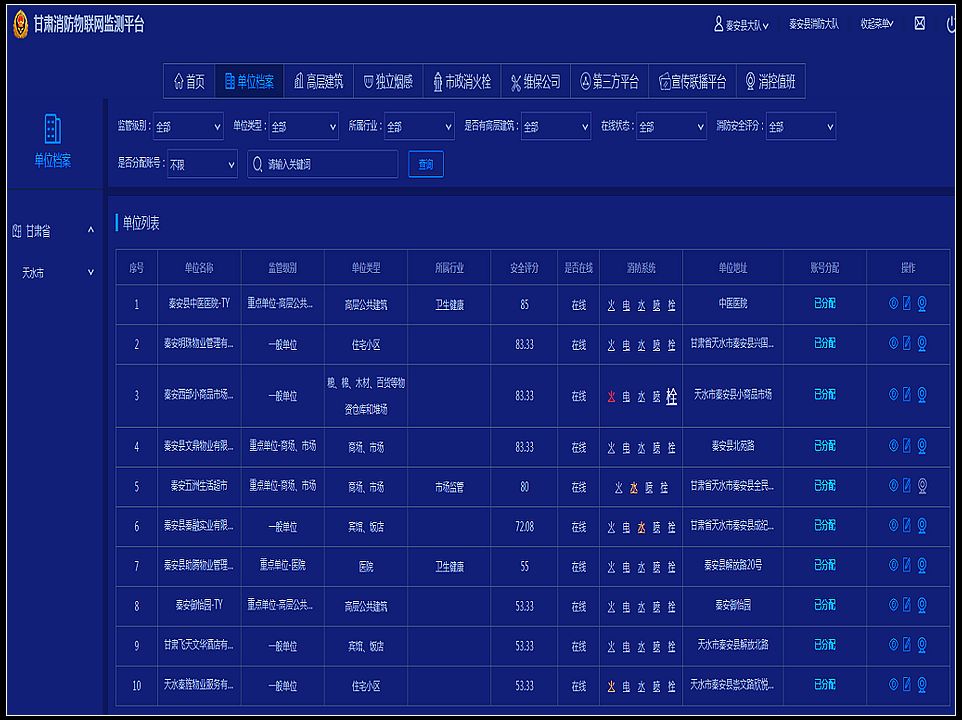Collapse the 甘肃省 tree node
This screenshot has width=962, height=720.
[91, 231]
